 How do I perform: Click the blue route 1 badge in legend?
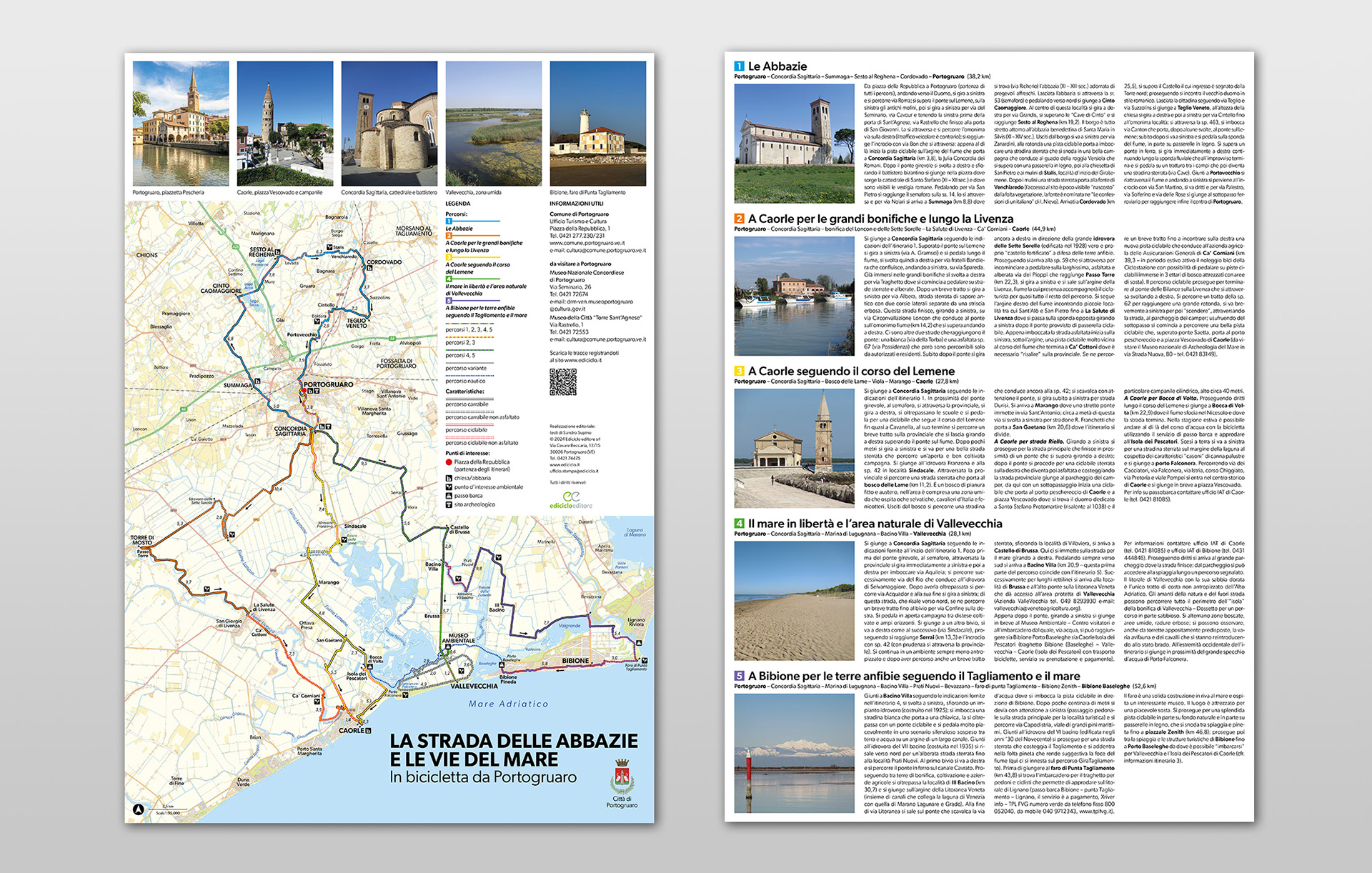(449, 222)
